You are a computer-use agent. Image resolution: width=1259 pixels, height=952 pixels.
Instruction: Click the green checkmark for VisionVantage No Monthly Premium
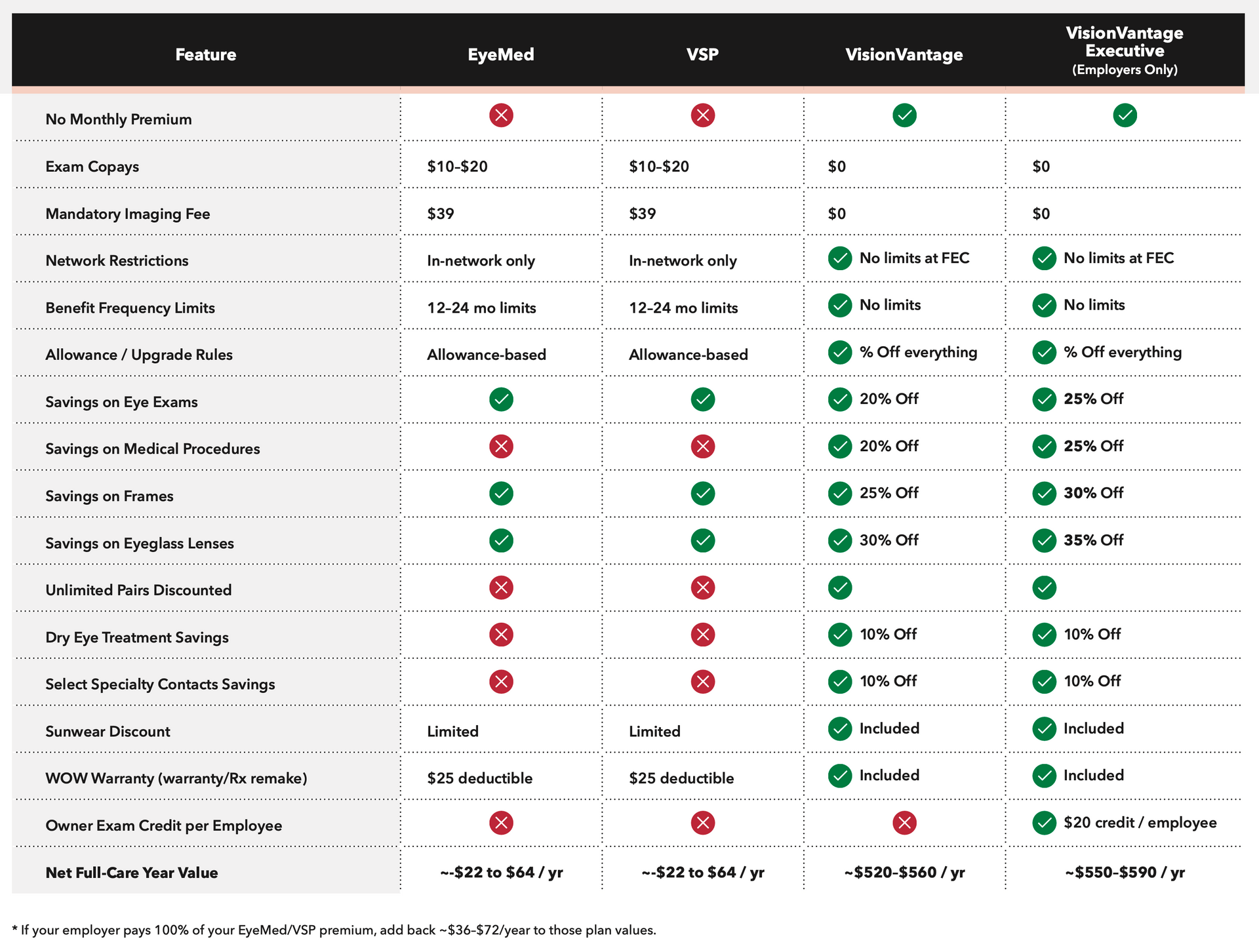(905, 116)
